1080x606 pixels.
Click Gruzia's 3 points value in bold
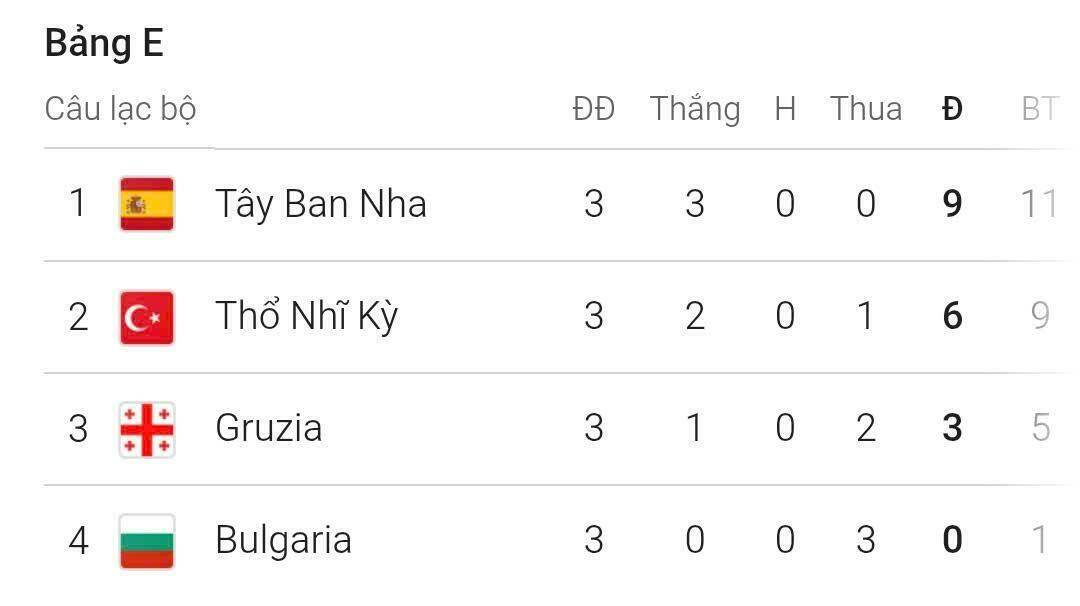pos(952,429)
